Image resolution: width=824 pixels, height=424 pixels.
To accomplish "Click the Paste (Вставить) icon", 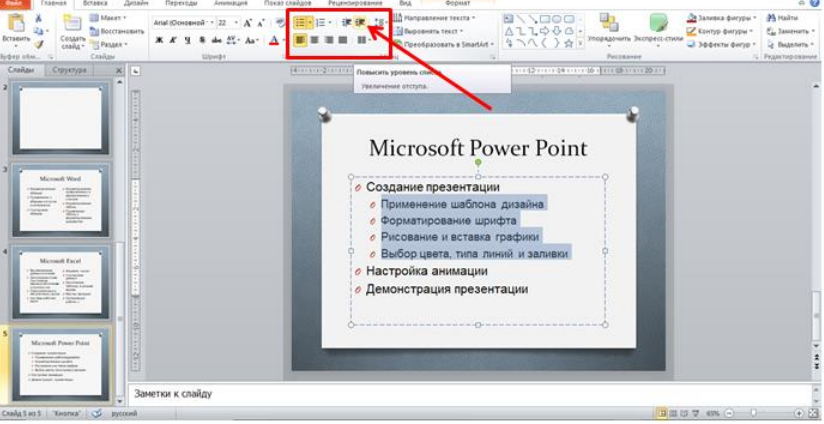I will pyautogui.click(x=15, y=26).
